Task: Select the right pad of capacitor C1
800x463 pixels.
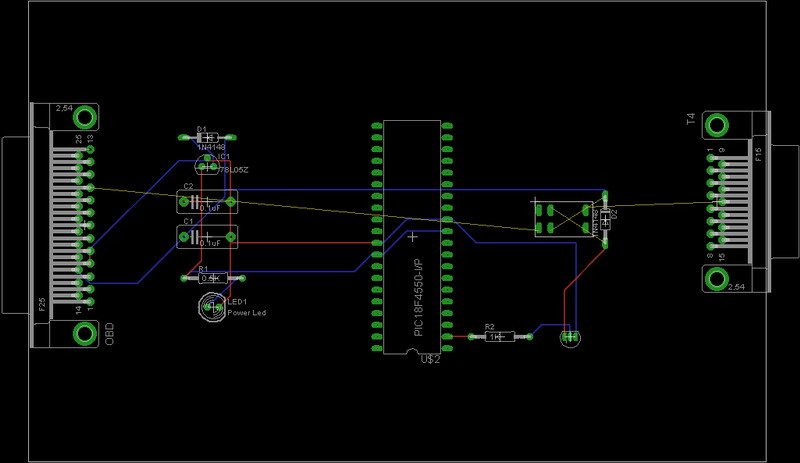Action: tap(231, 237)
